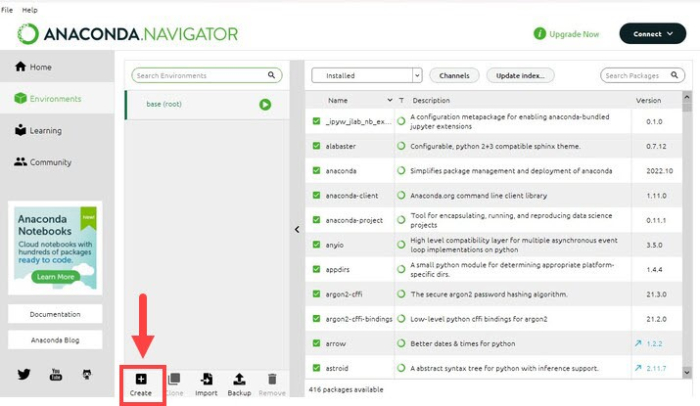Open the Installed package filter dropdown
This screenshot has width=700, height=406.
click(367, 75)
